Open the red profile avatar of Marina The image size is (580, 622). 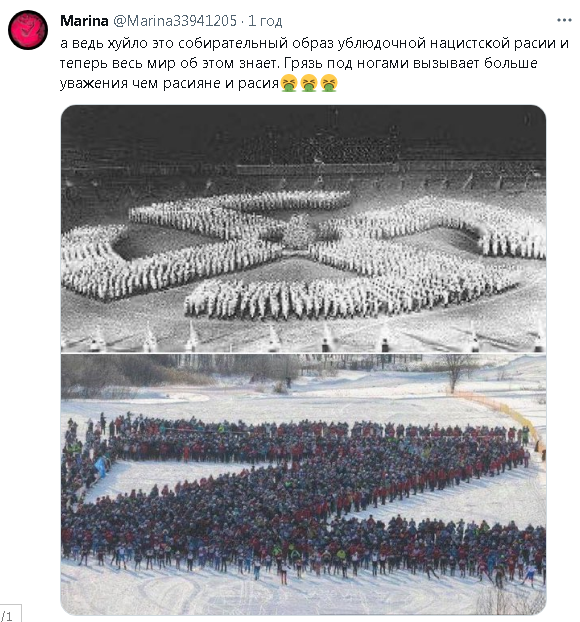28,30
